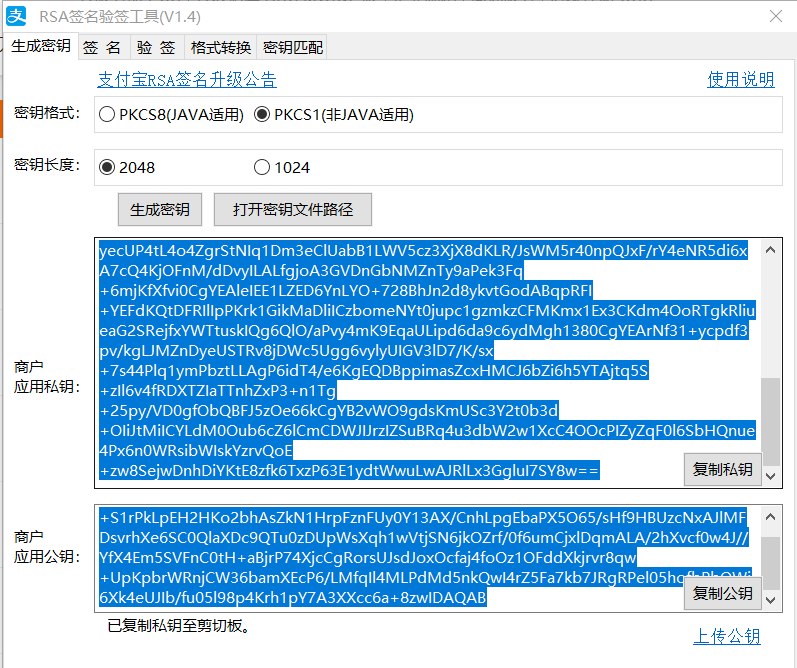Screen dimensions: 797x668
Task: Click the public key scrollbar up arrow
Action: tap(771, 517)
